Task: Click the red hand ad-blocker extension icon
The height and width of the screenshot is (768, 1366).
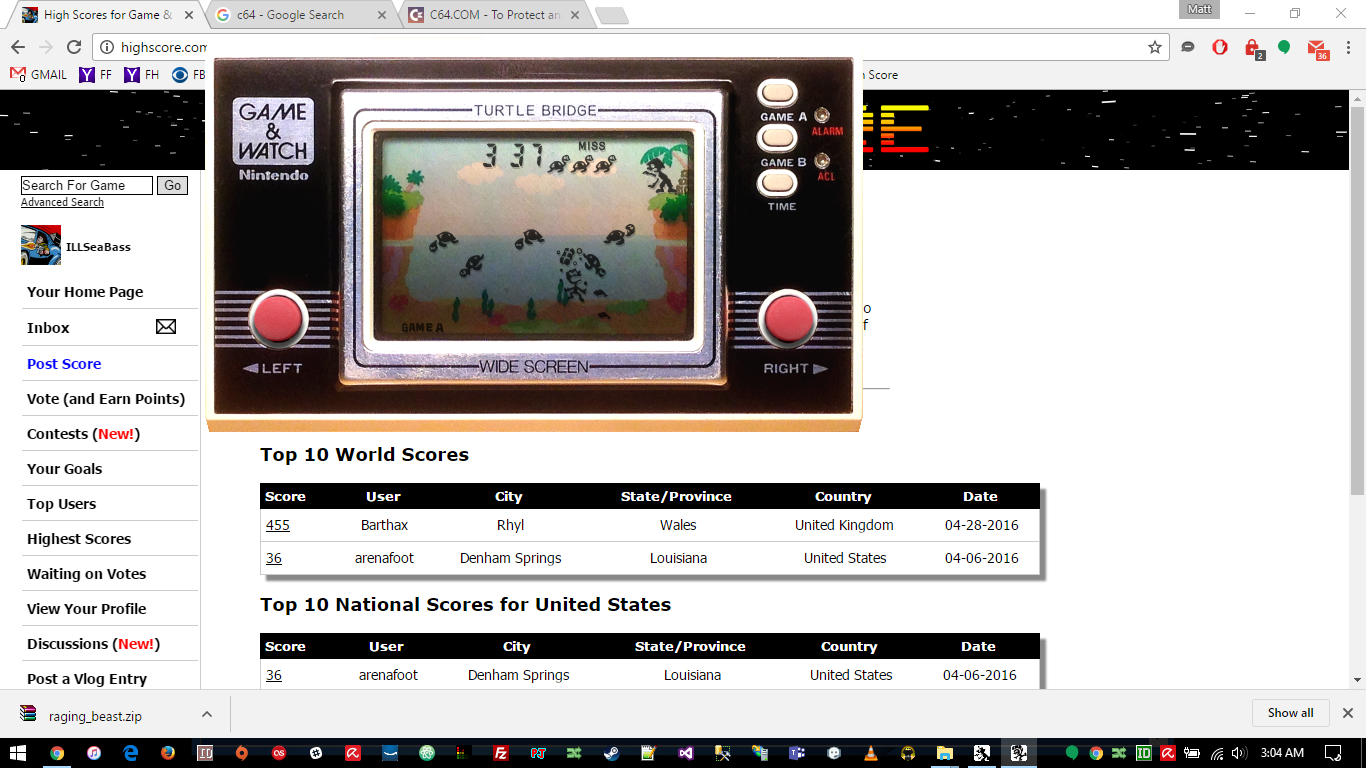Action: tap(1220, 47)
